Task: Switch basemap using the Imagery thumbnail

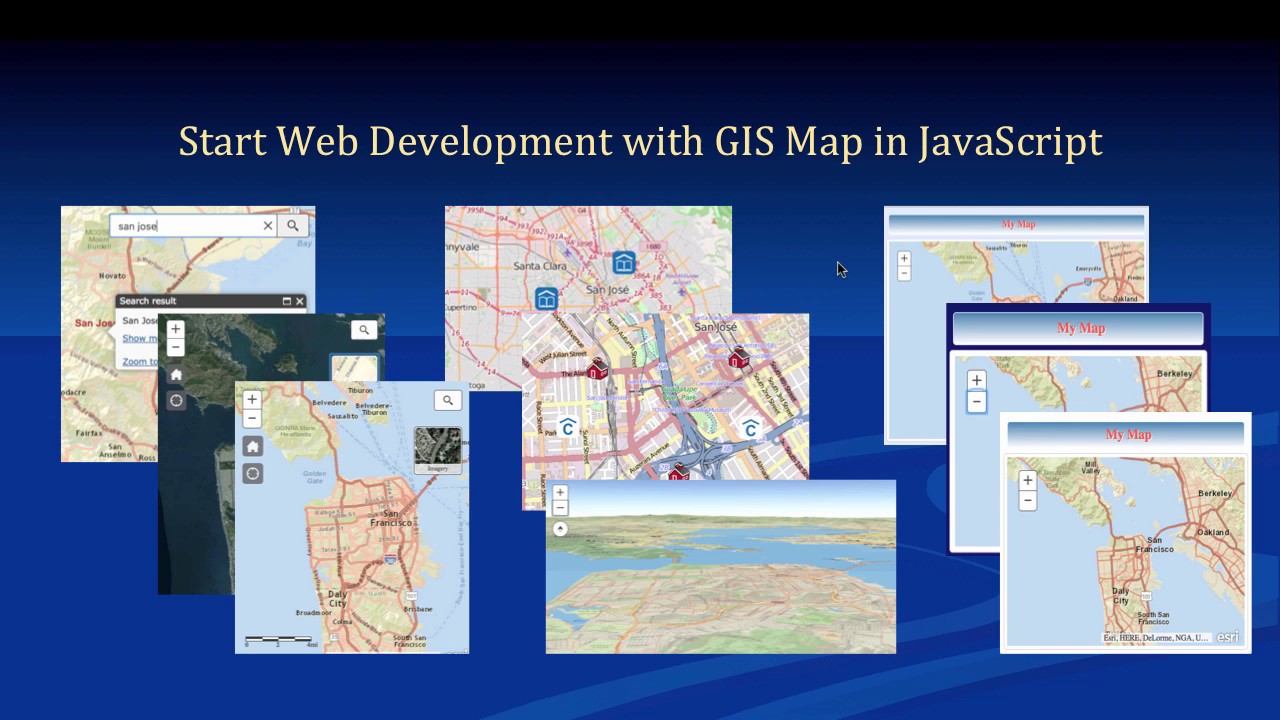Action: 438,449
